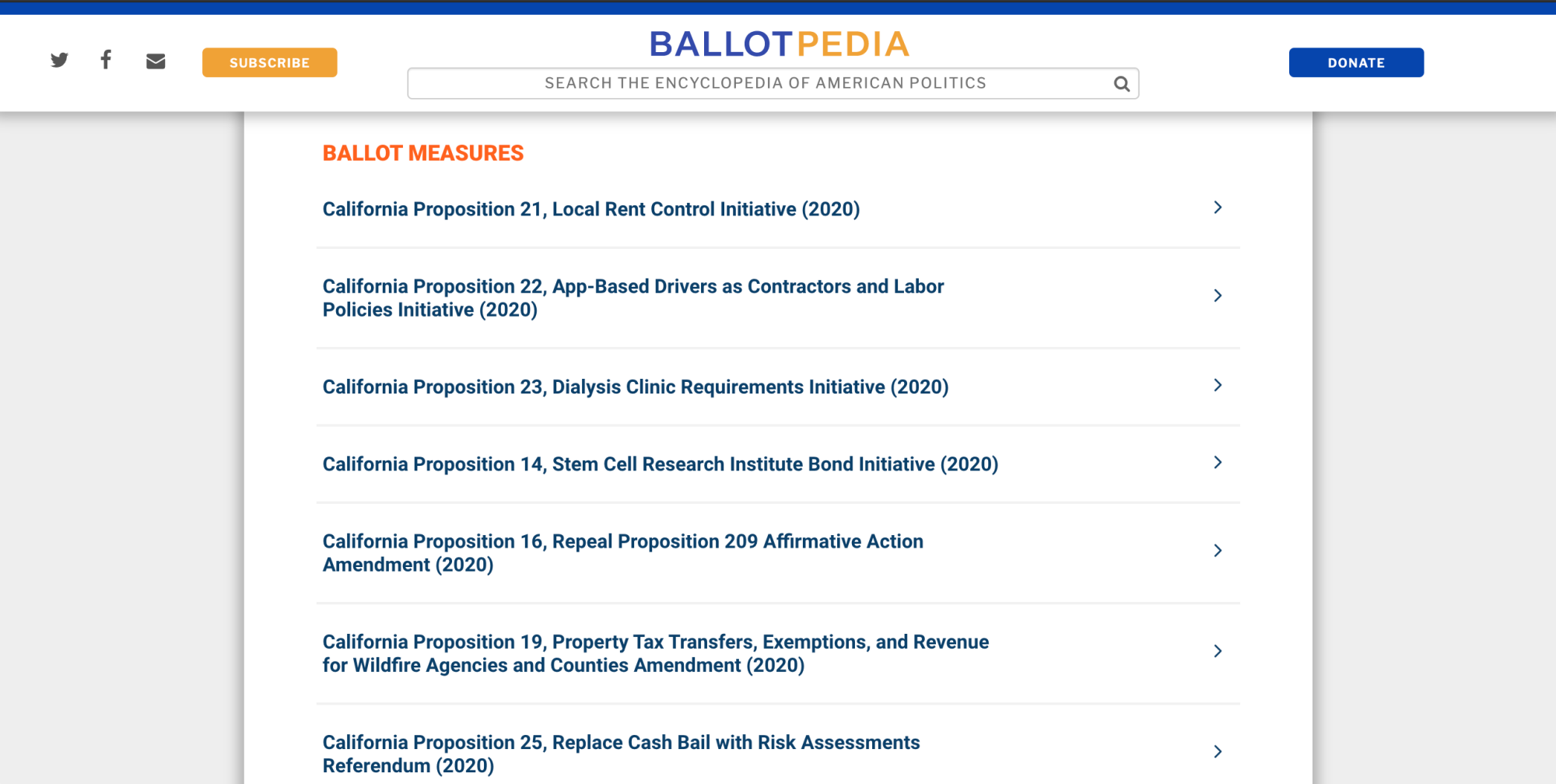This screenshot has height=784, width=1556.
Task: Expand chevron for Proposition 22 row
Action: 1218,296
